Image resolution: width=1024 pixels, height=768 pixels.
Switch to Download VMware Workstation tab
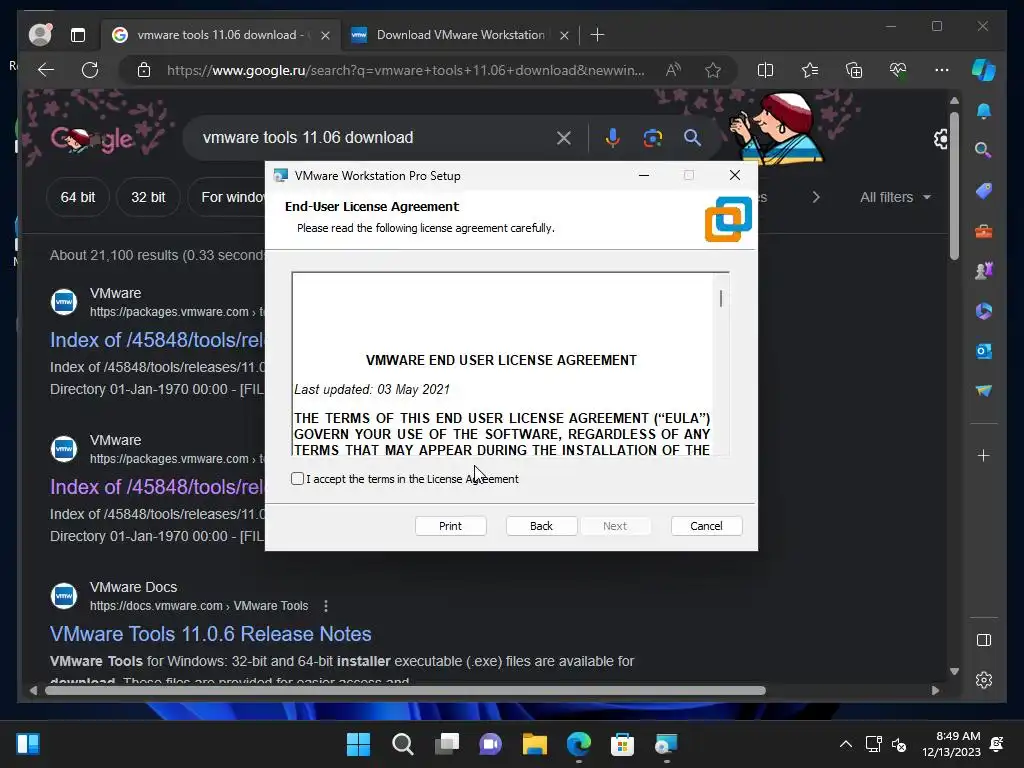(459, 35)
